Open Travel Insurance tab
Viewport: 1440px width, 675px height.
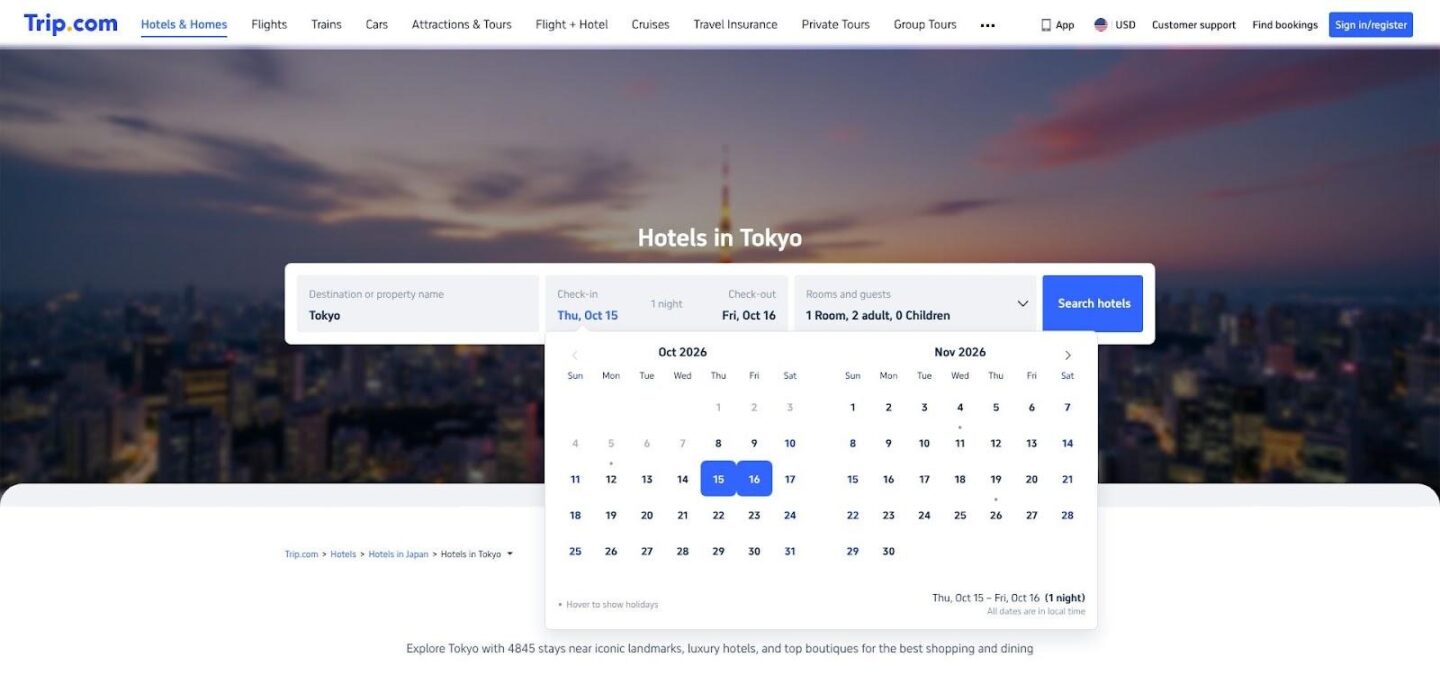click(735, 25)
